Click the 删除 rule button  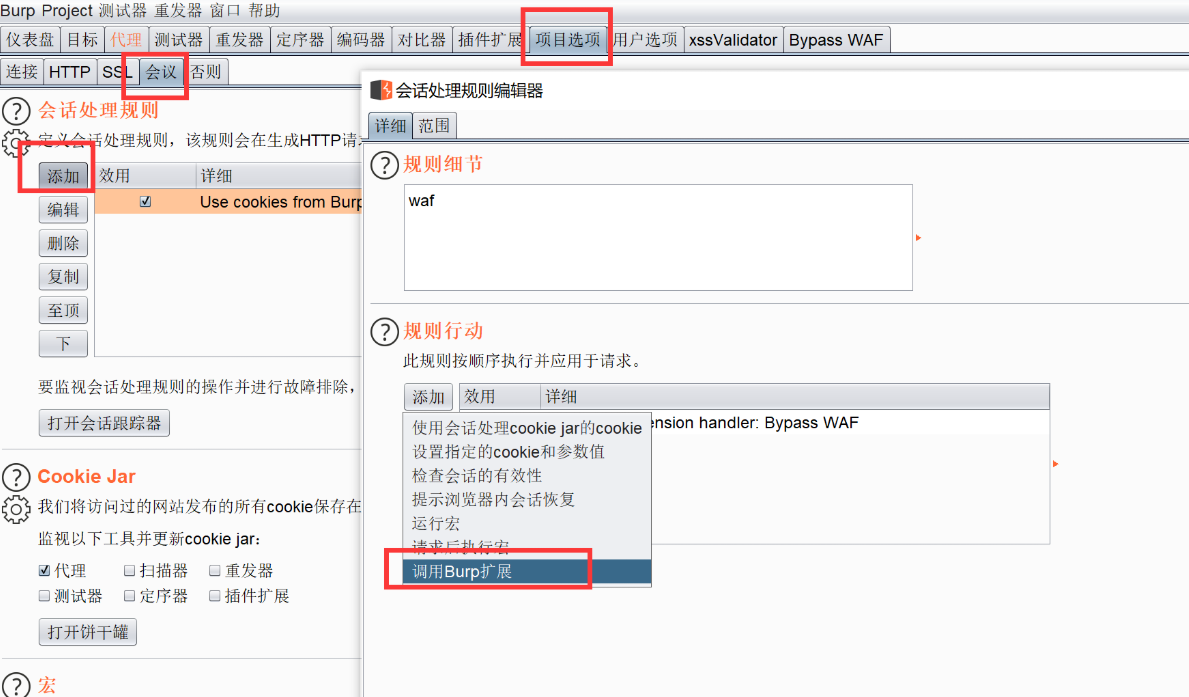tap(63, 243)
